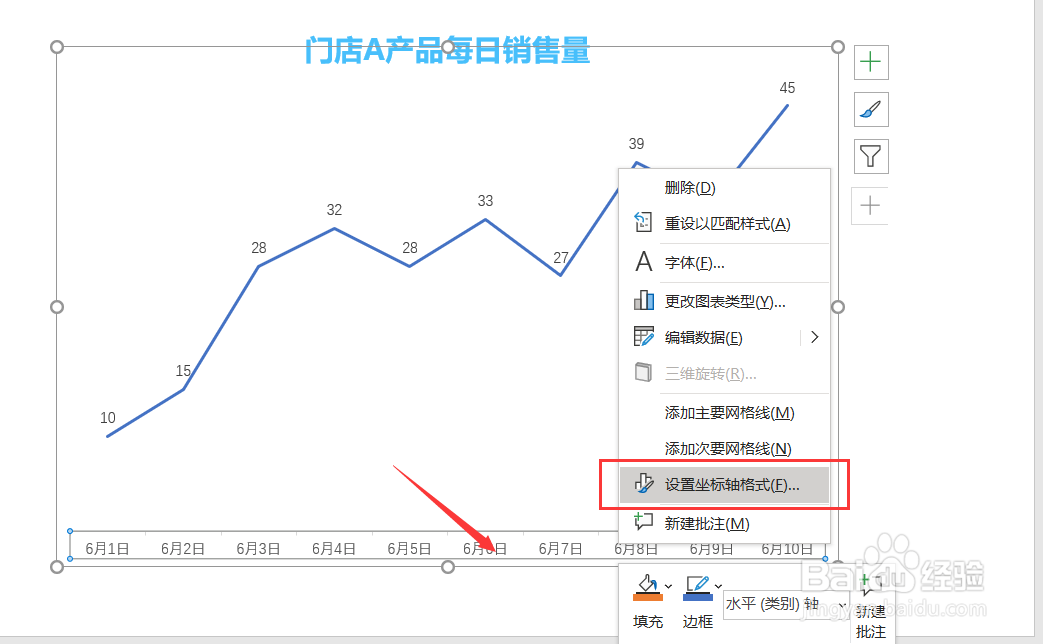1043x644 pixels.
Task: Select 新建批注(M) menu entry
Action: (724, 524)
